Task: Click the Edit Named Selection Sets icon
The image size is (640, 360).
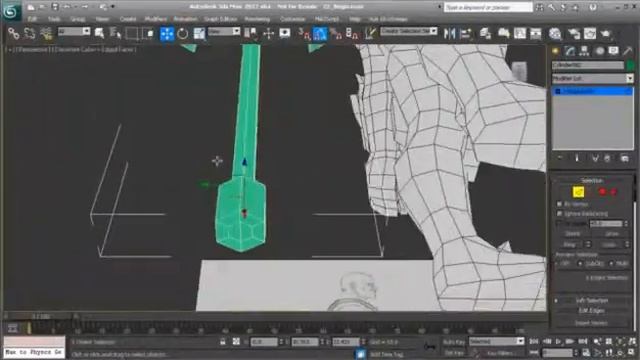Action: pyautogui.click(x=370, y=33)
